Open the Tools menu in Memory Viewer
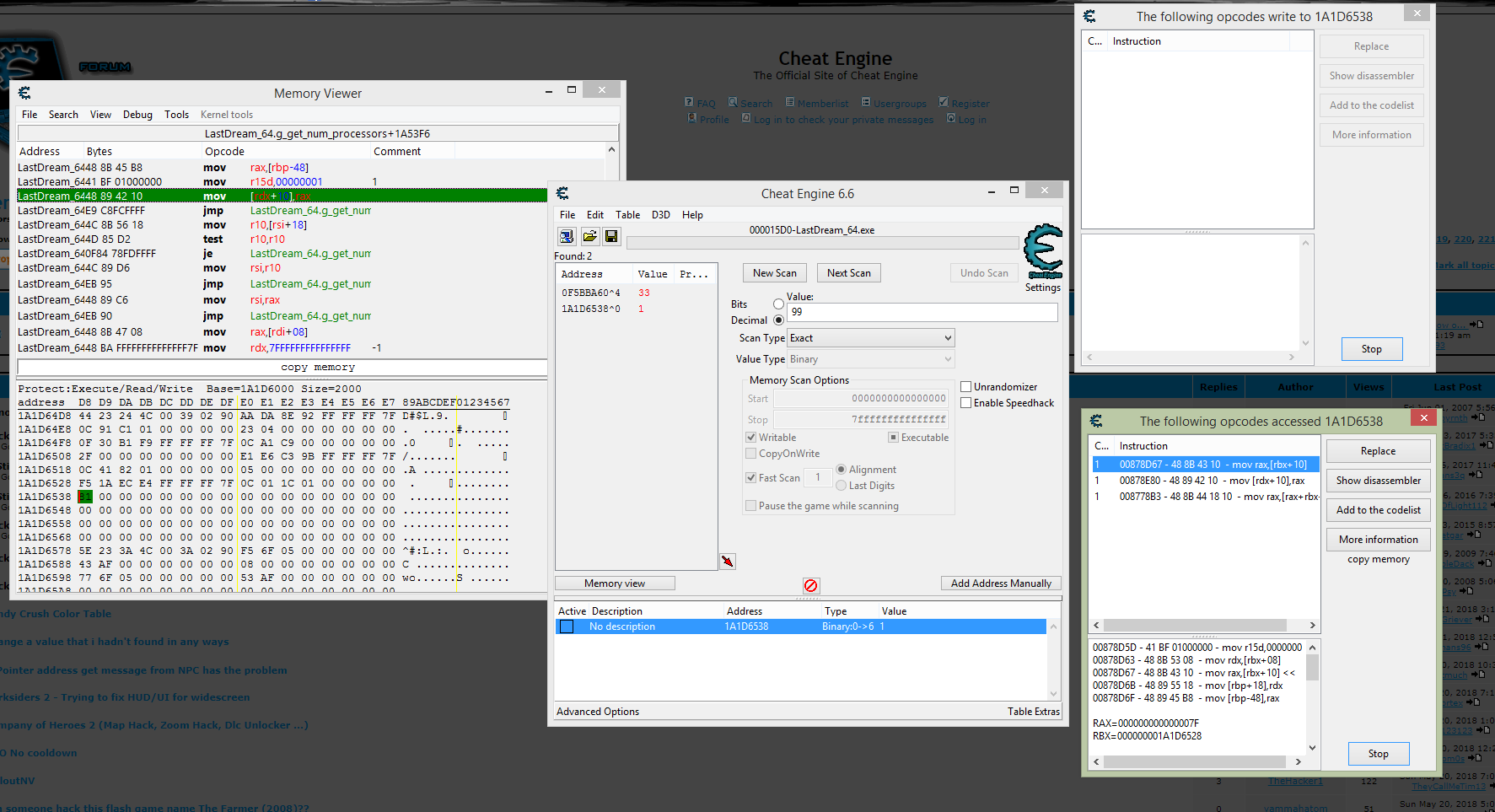 [x=176, y=115]
